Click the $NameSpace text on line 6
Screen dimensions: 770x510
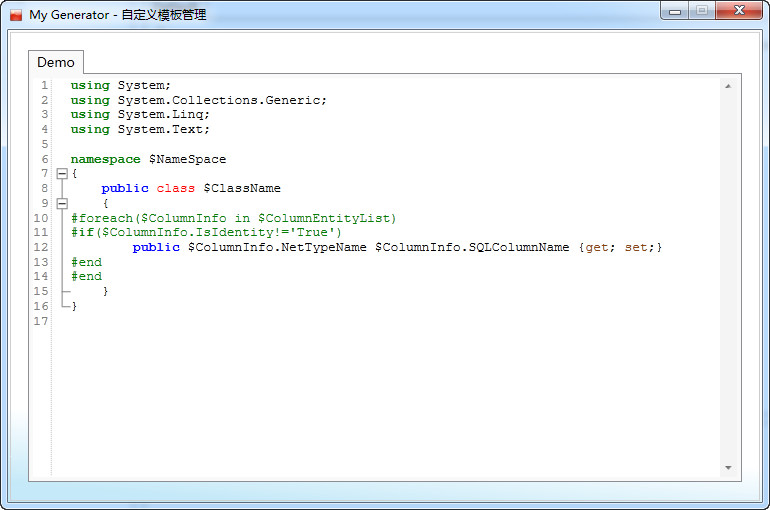click(188, 159)
